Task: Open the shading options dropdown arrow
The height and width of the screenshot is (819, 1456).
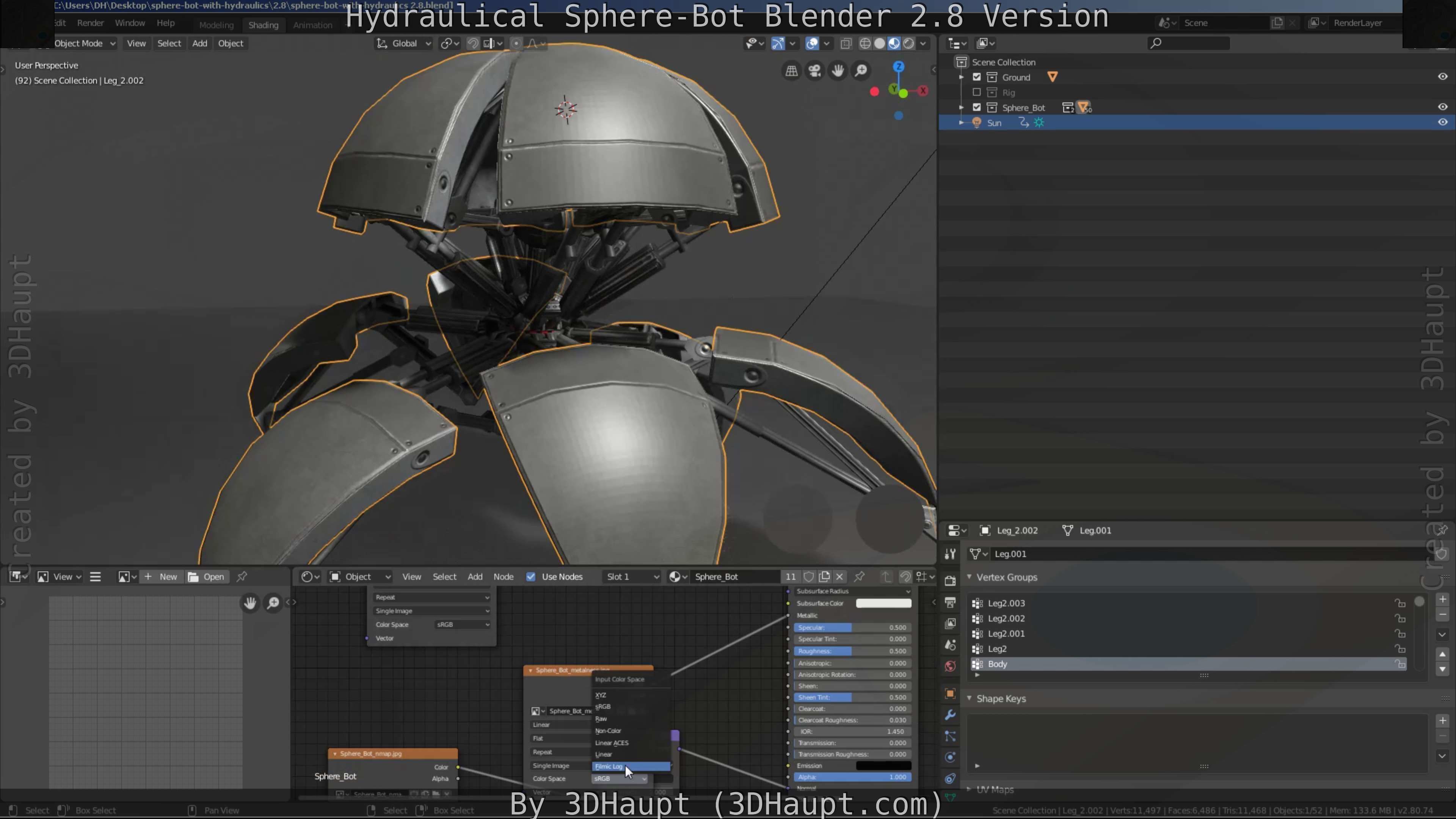Action: (x=923, y=44)
